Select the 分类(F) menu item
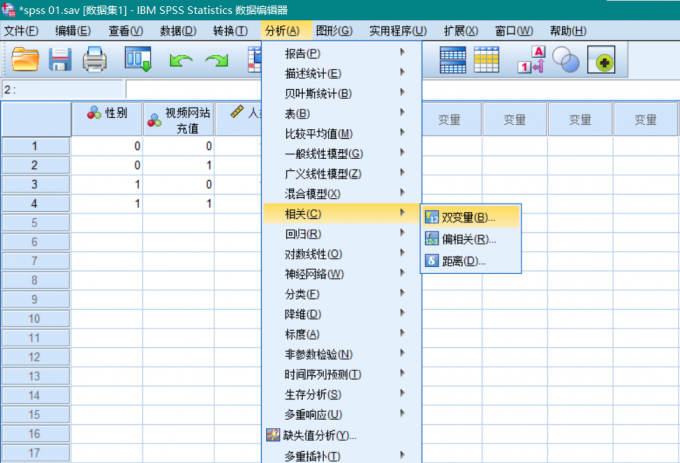680x463 pixels. [342, 294]
